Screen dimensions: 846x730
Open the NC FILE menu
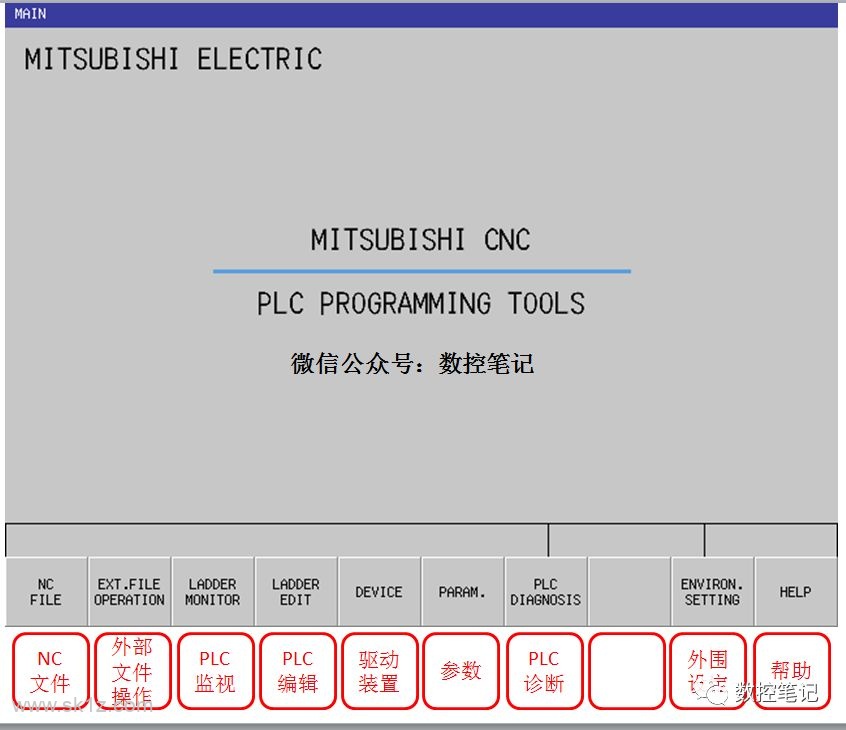[x=46, y=592]
